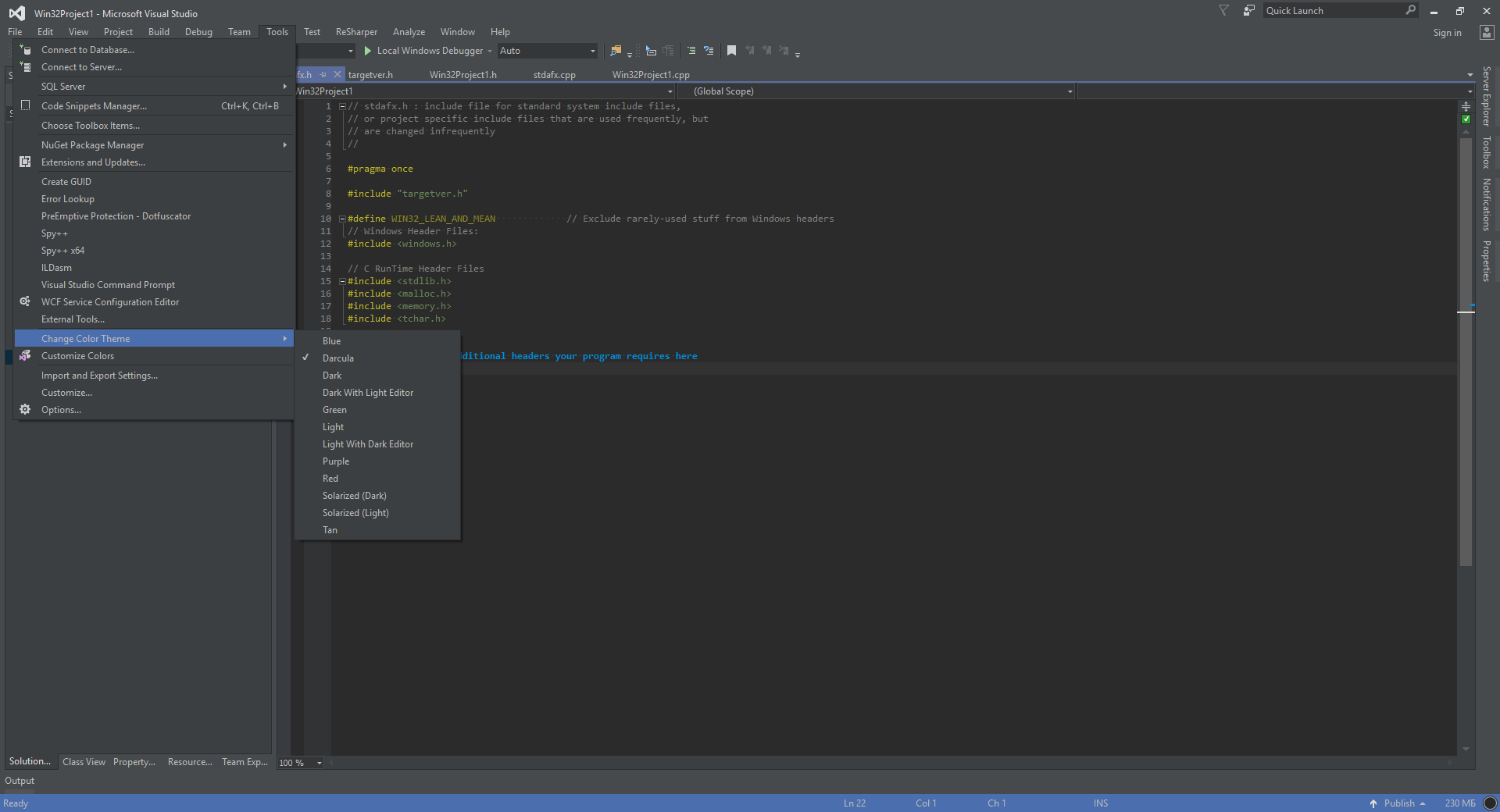
Task: Choose the Solarized (Dark) theme
Action: coord(377,496)
